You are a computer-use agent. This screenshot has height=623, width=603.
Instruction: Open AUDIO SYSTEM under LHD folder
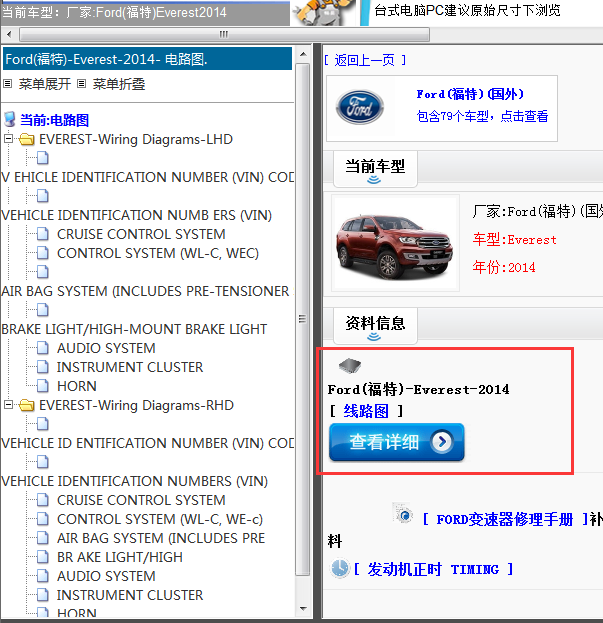pos(106,348)
